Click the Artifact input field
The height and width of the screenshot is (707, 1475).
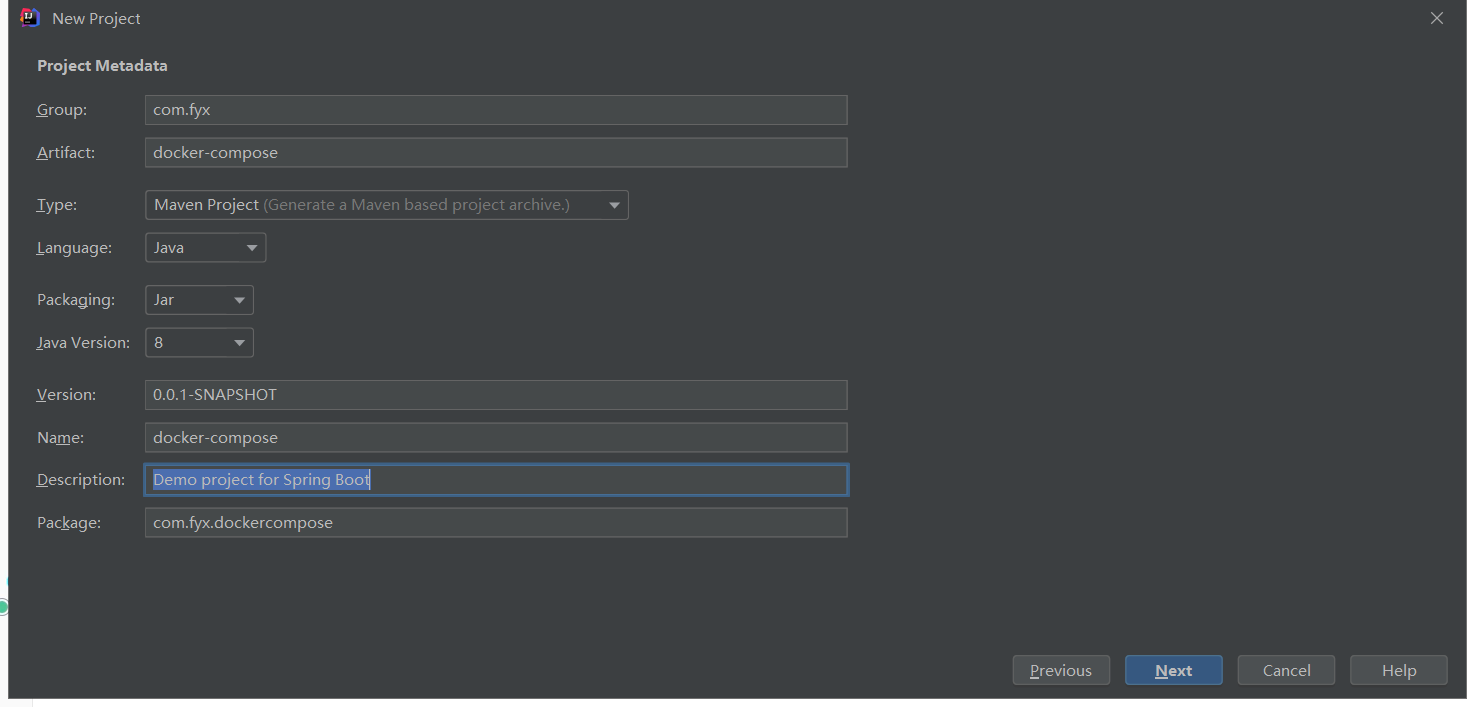496,152
